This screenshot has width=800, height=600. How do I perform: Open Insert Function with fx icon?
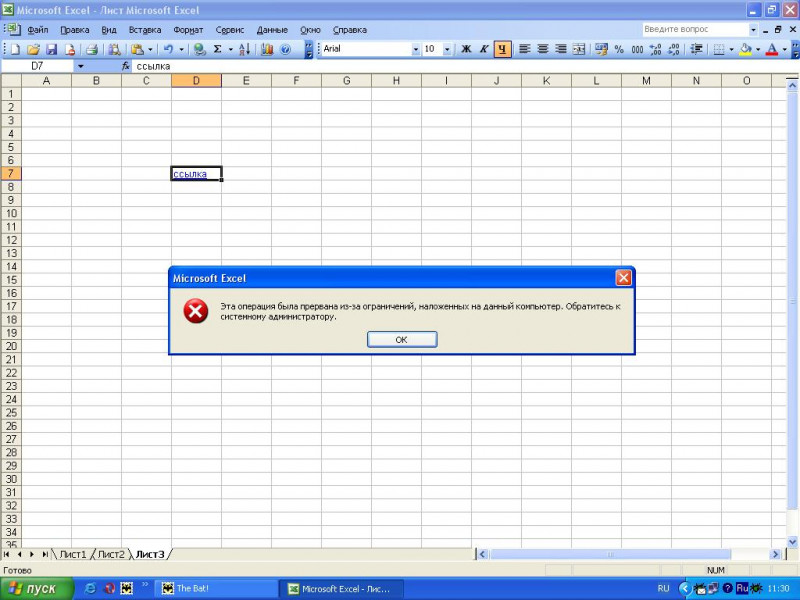pyautogui.click(x=126, y=66)
